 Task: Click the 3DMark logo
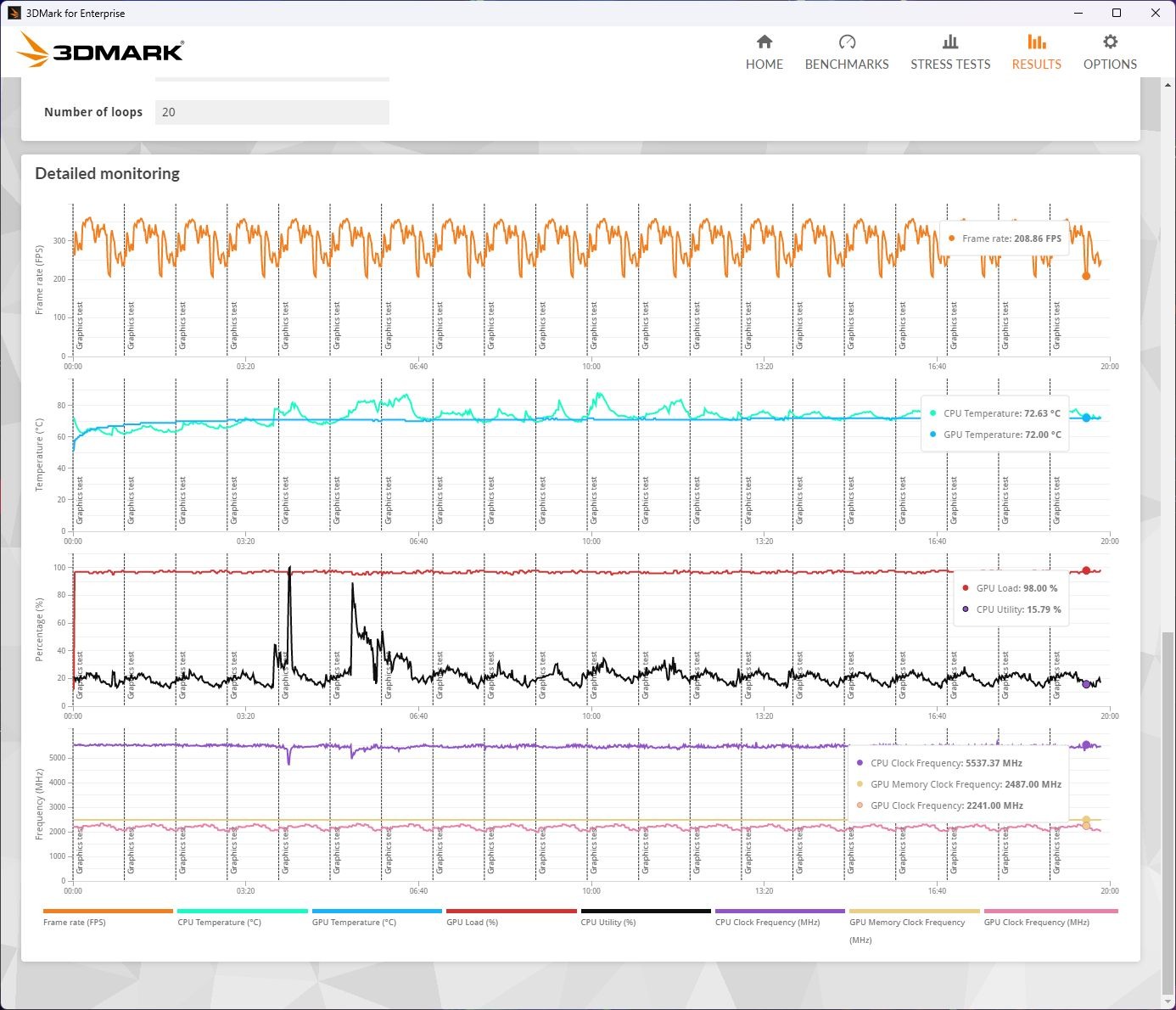pyautogui.click(x=100, y=51)
